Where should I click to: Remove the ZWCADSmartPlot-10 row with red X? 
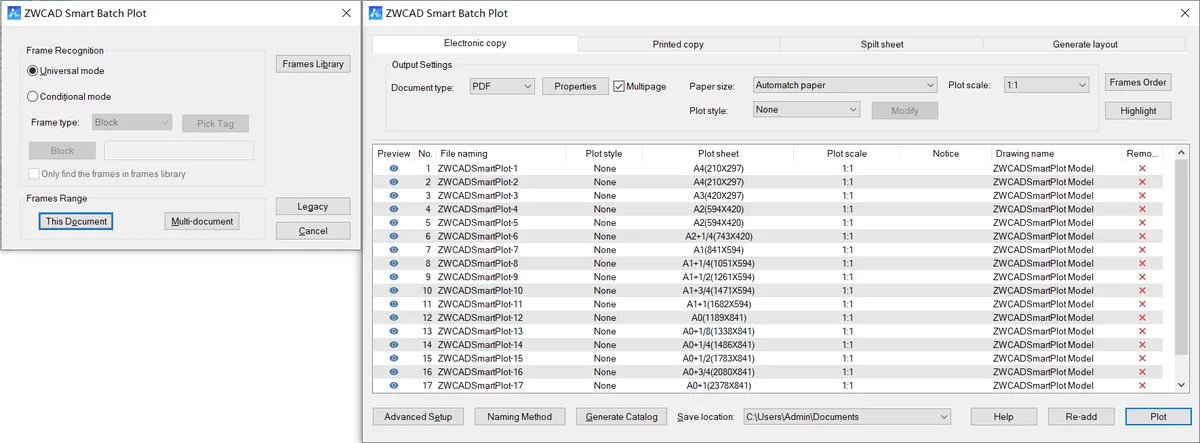pyautogui.click(x=1142, y=290)
